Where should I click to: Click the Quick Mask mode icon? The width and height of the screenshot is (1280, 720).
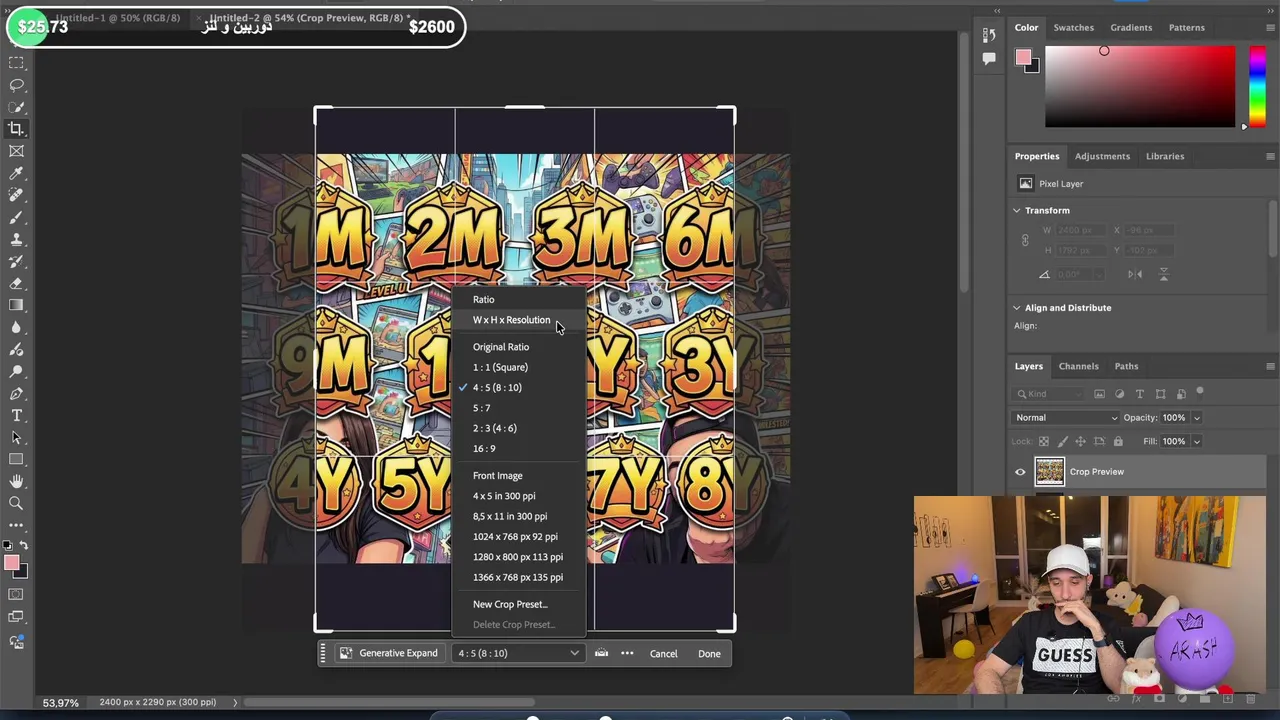pyautogui.click(x=16, y=595)
